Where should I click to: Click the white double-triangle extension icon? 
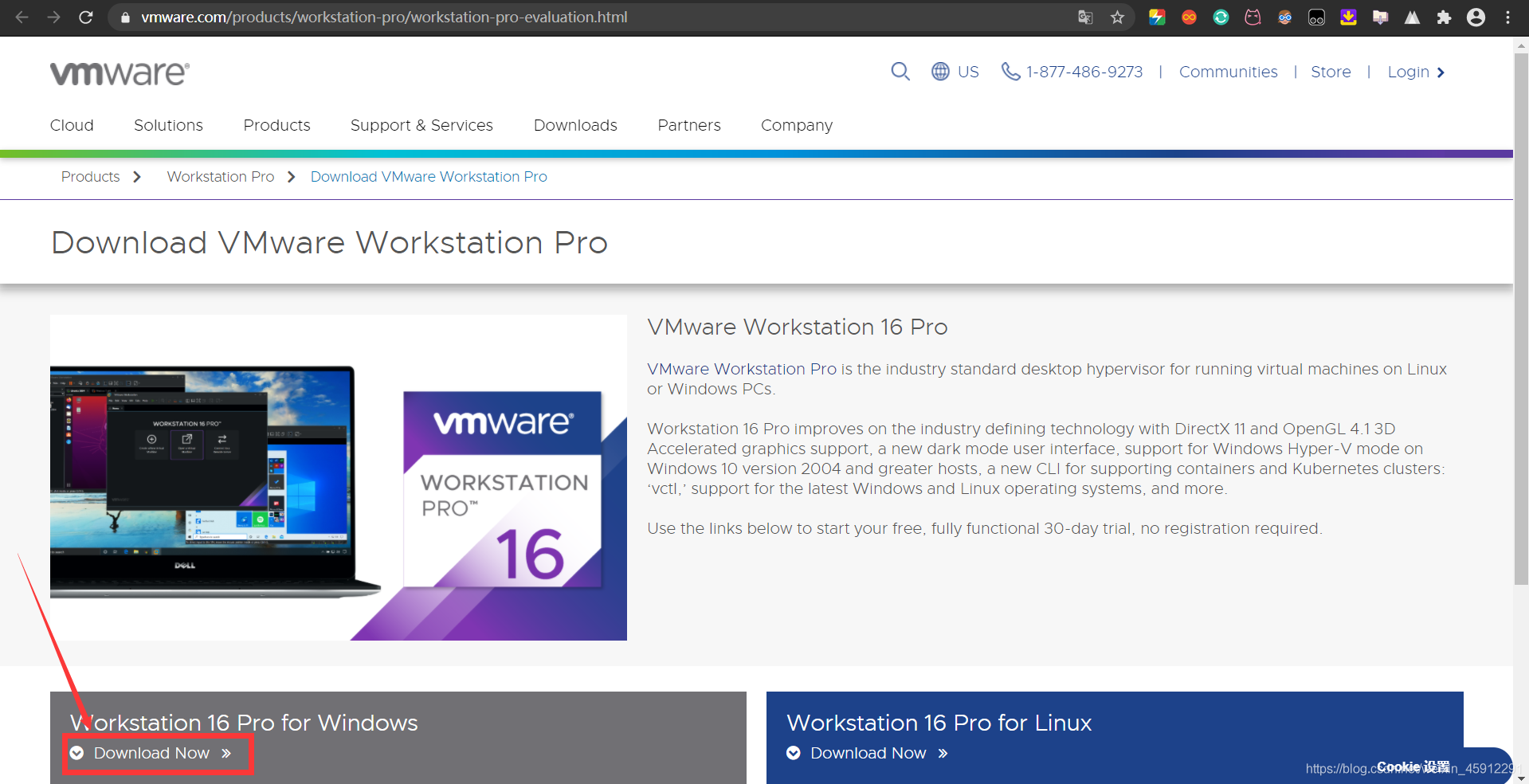click(1412, 17)
